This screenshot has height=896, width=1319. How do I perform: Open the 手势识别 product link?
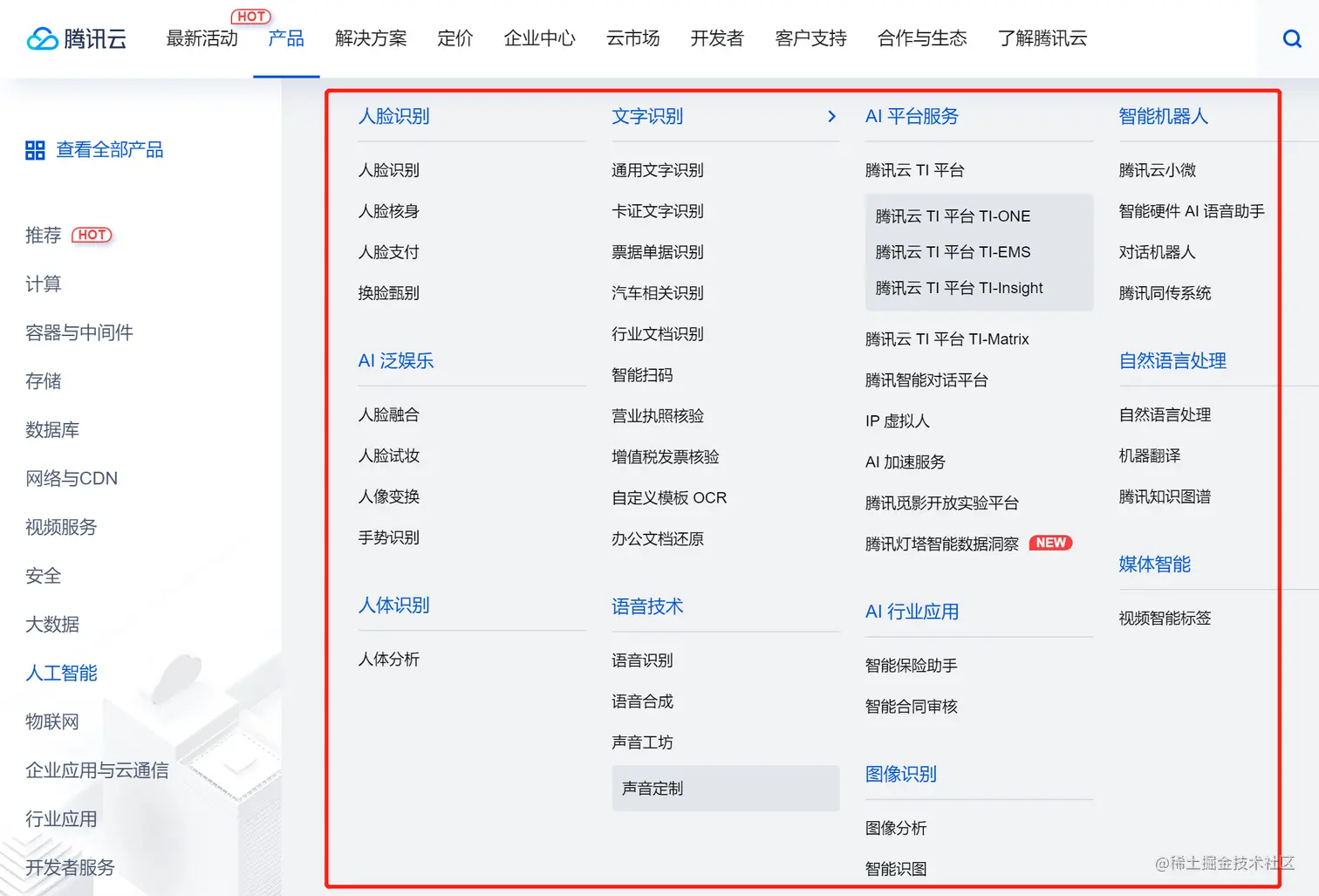tap(388, 537)
